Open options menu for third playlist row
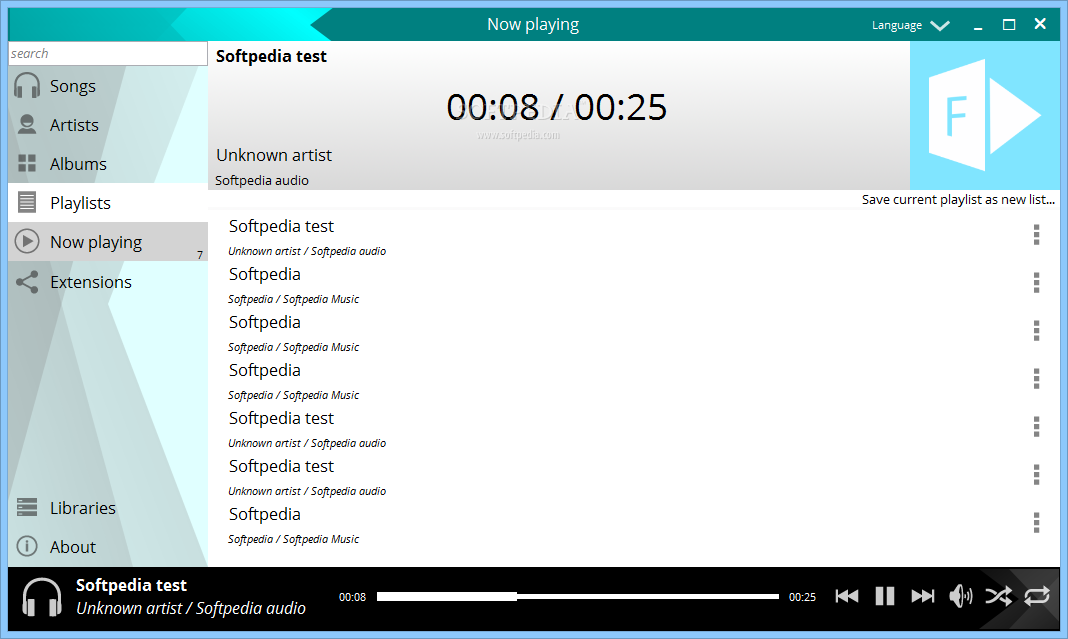 tap(1036, 330)
